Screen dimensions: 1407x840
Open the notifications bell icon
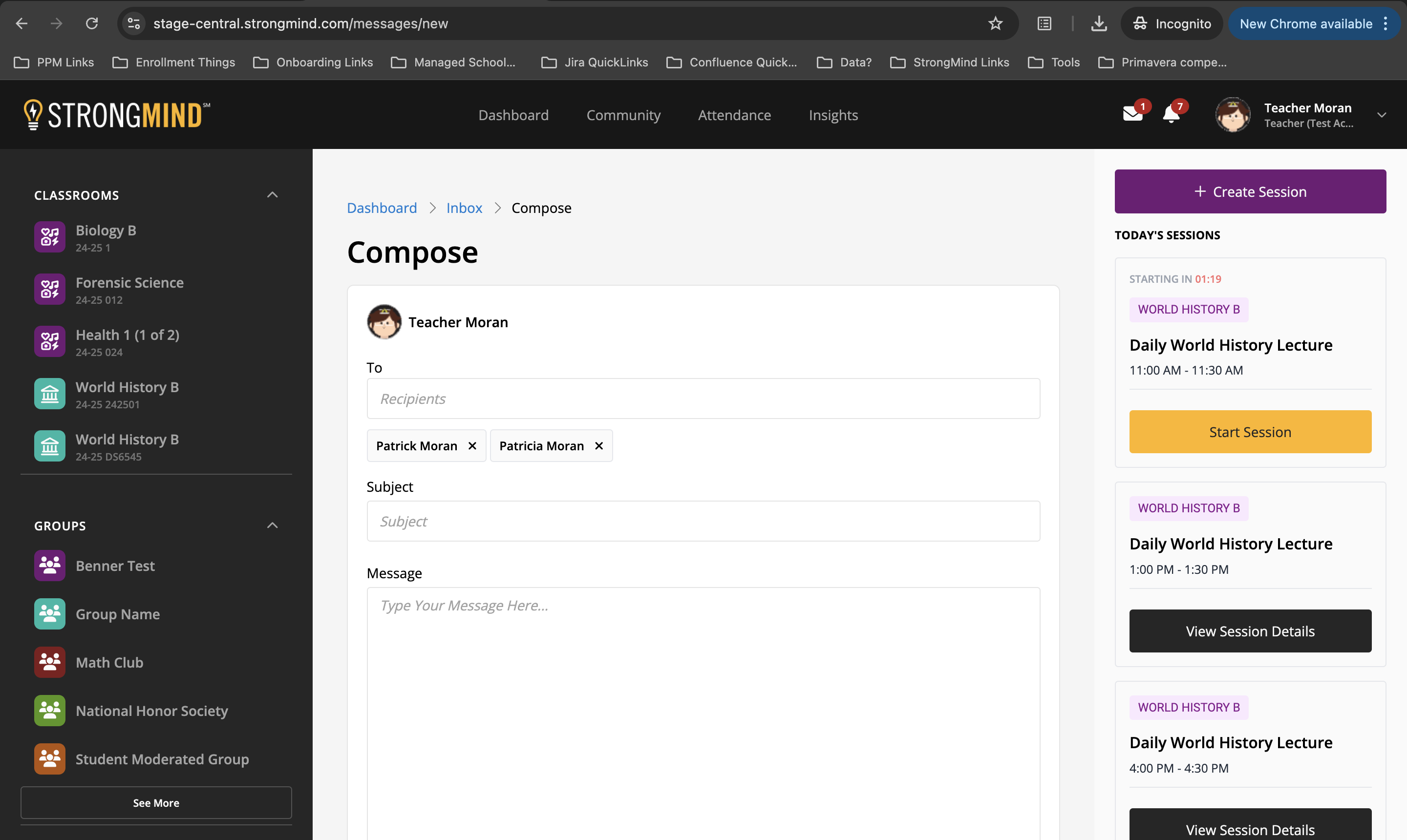coord(1171,114)
